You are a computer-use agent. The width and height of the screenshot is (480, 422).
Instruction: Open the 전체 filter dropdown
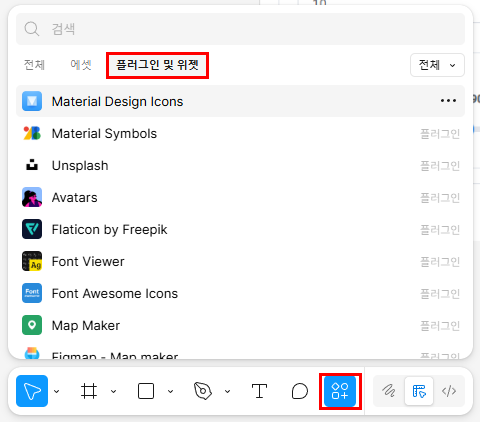tap(437, 65)
